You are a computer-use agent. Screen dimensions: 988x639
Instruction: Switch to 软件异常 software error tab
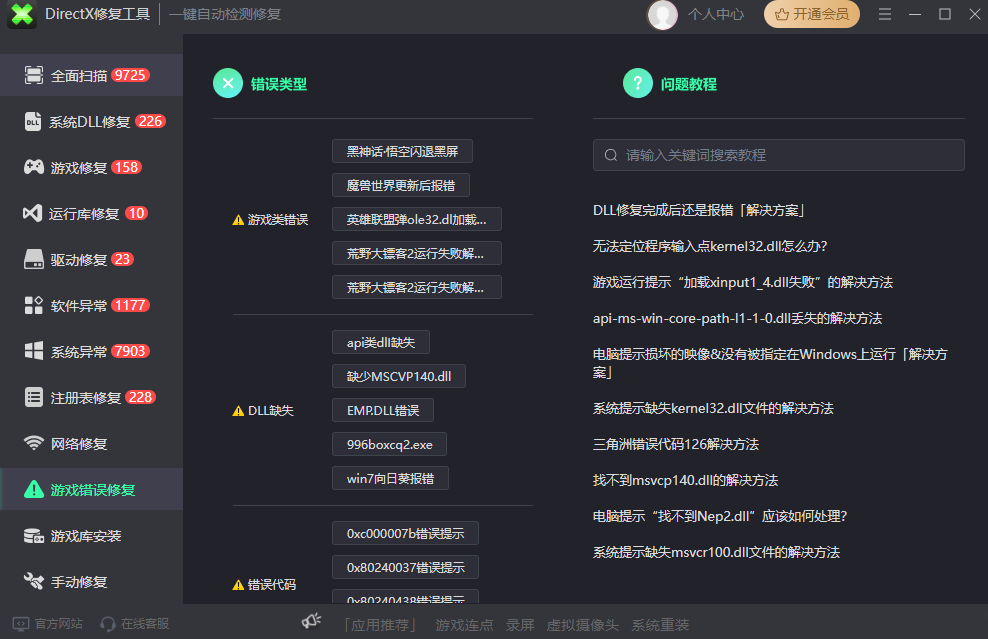click(x=79, y=305)
